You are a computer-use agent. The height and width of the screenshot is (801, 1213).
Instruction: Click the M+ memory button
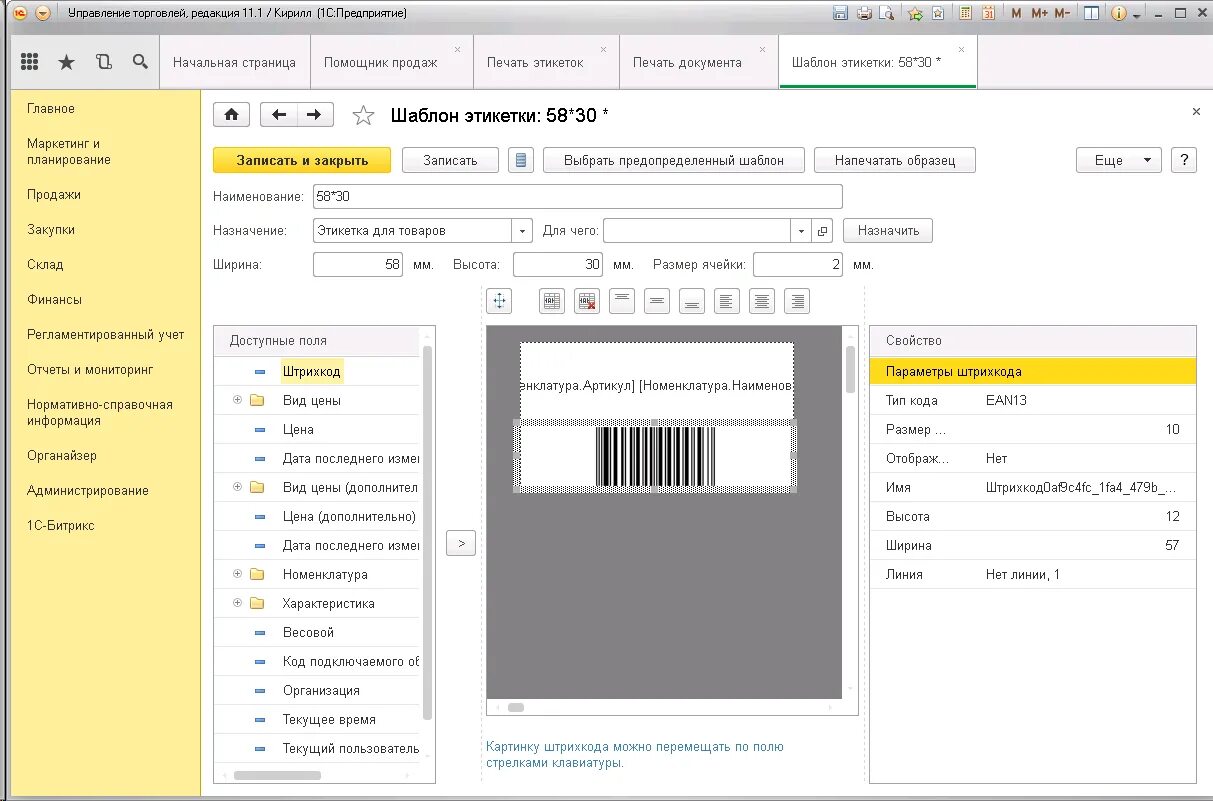click(1039, 13)
